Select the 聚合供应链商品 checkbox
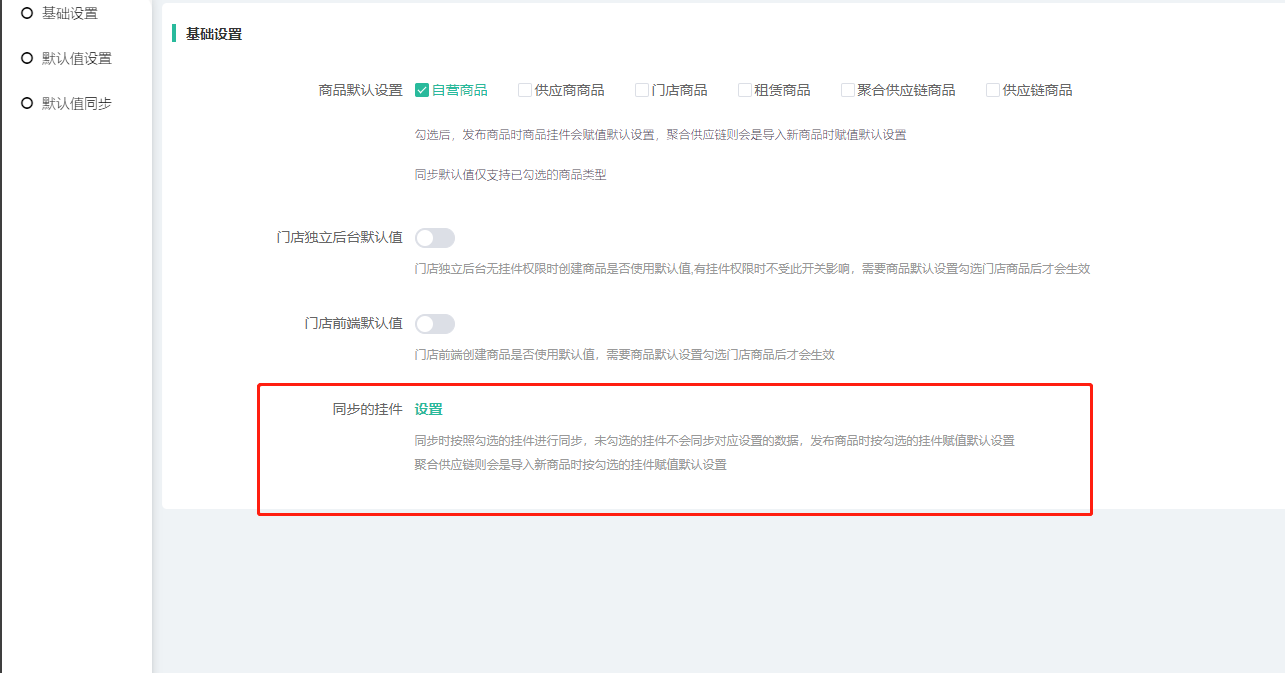1285x673 pixels. 848,90
